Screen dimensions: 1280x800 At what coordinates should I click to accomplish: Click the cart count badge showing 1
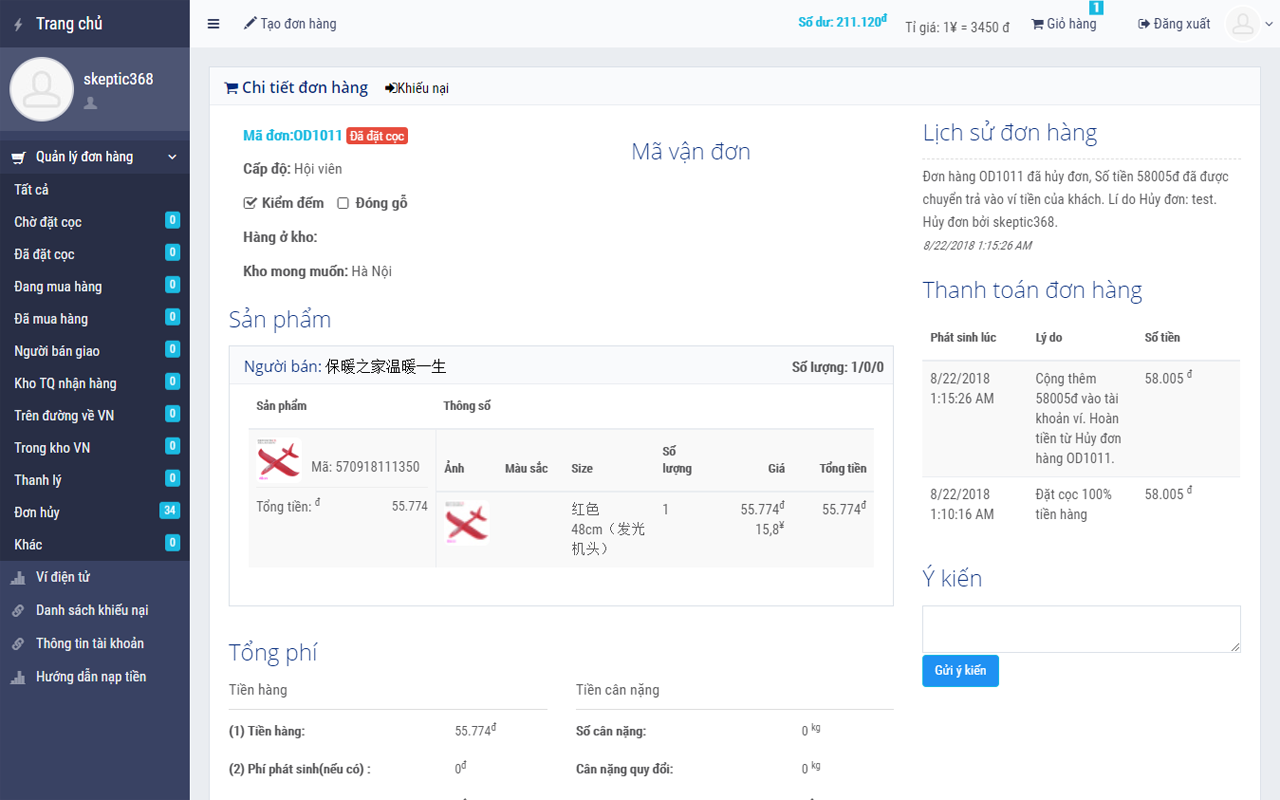[x=1096, y=7]
